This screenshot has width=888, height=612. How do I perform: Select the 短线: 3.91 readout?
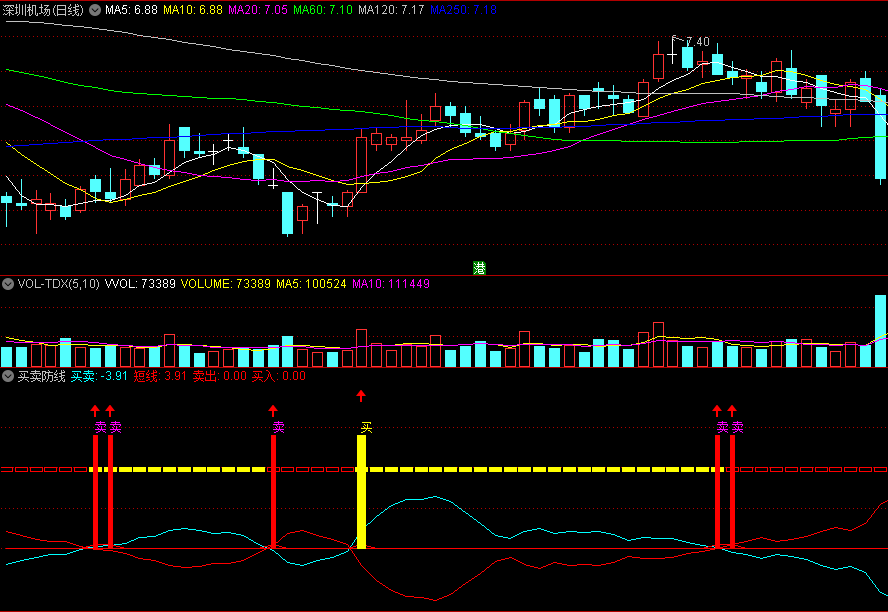coord(160,376)
